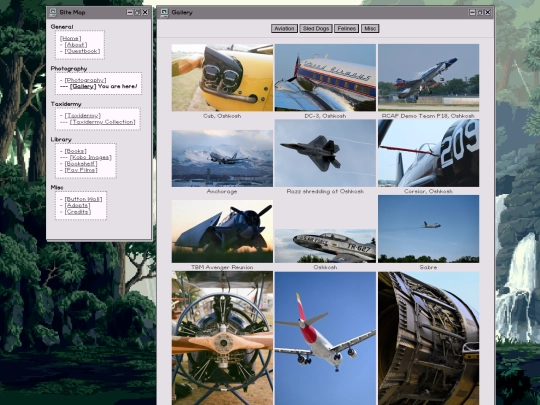Maximize the Gallery window
Viewport: 540px width, 405px height.
click(480, 12)
